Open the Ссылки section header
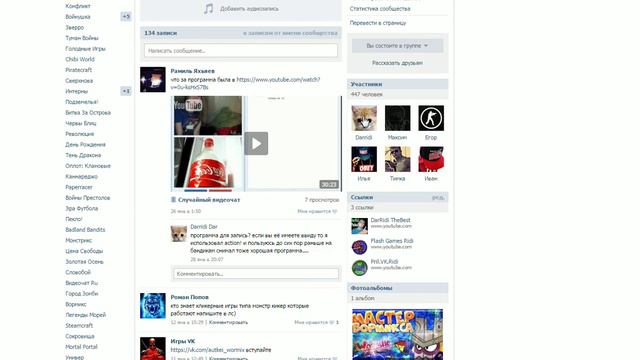Image resolution: width=640 pixels, height=360 pixels. click(398, 197)
